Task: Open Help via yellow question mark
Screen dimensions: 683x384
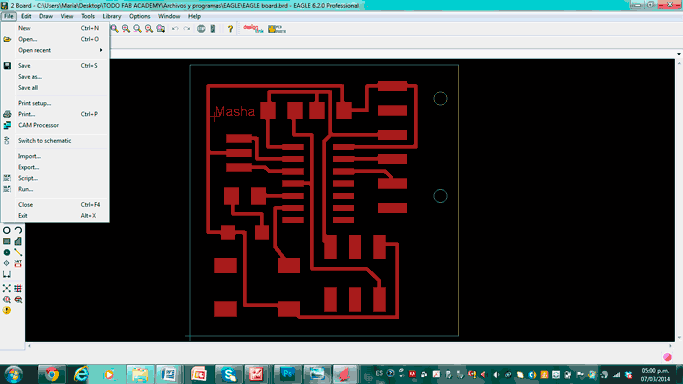Action: [230, 29]
